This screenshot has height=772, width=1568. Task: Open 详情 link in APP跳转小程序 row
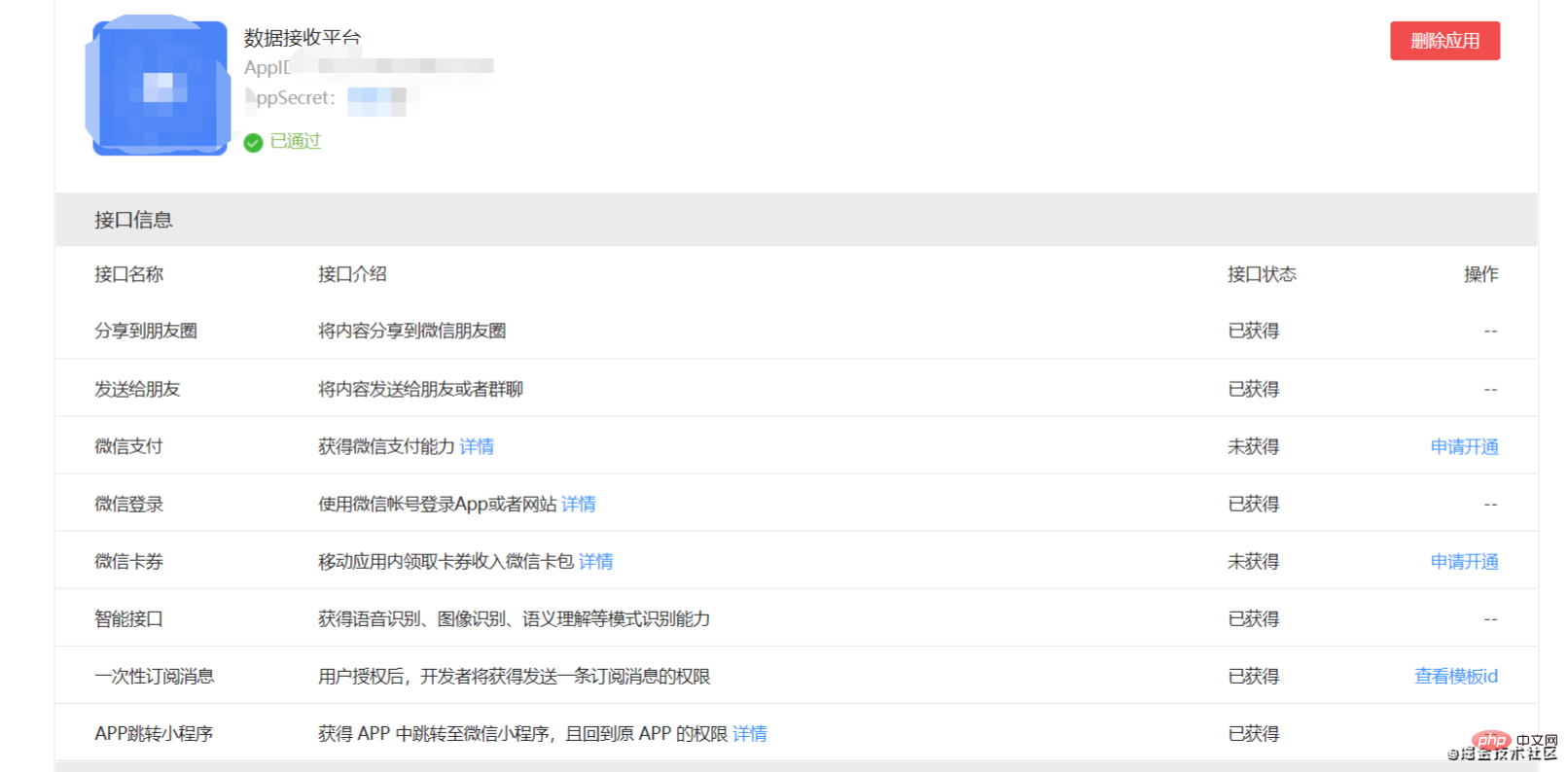coord(750,733)
